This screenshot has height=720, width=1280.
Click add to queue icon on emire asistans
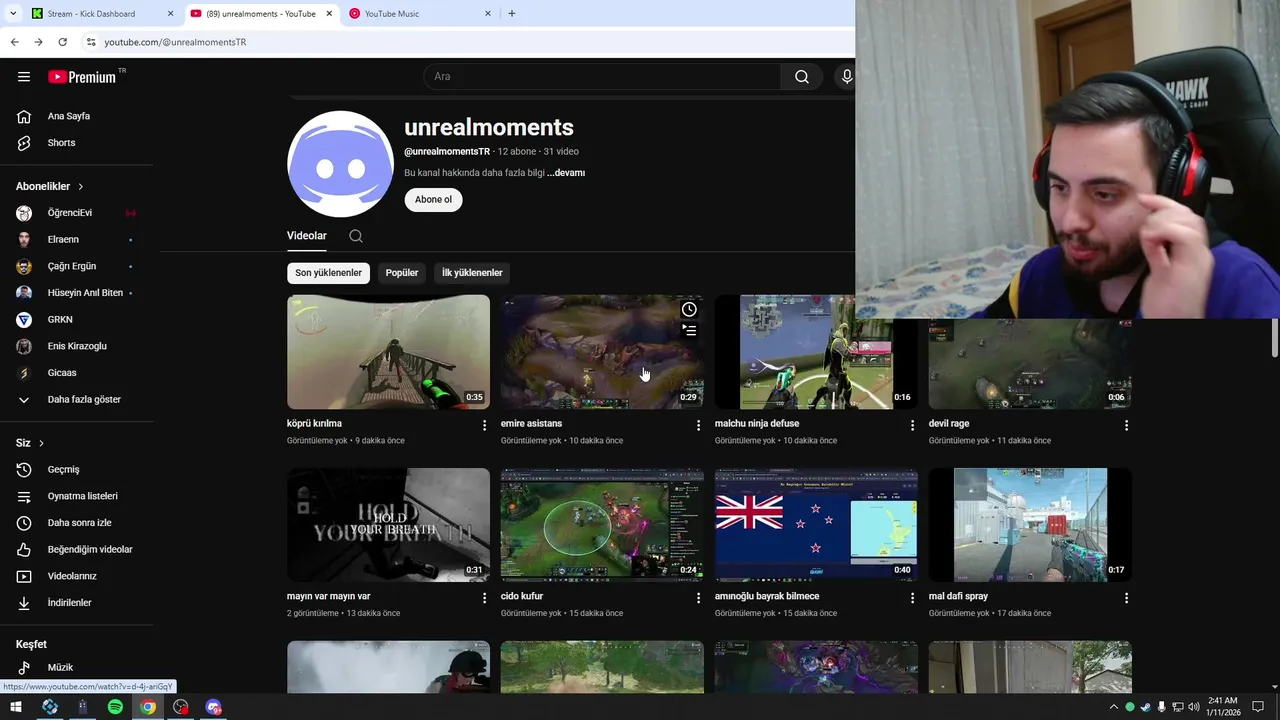click(x=689, y=330)
